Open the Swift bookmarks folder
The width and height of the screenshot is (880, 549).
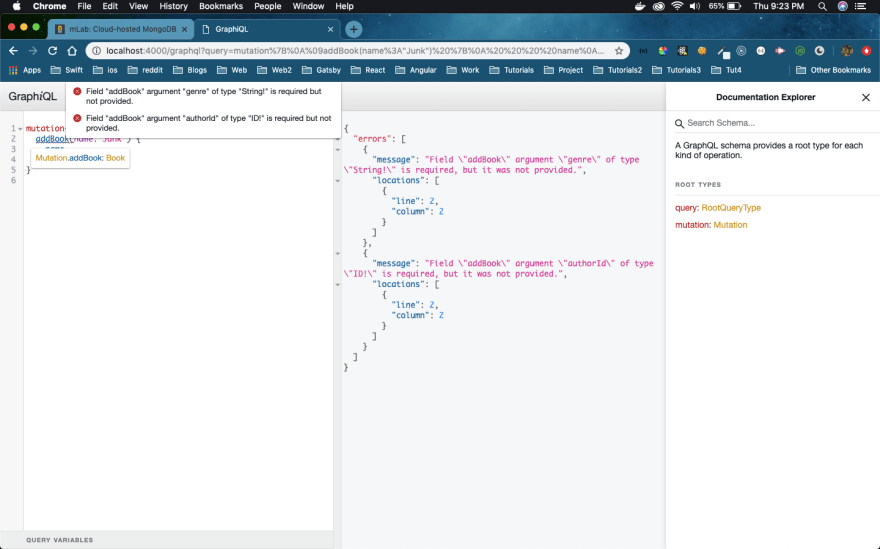point(67,70)
